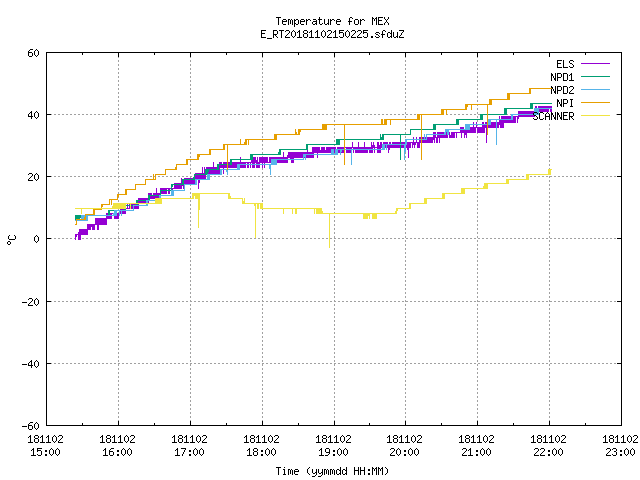This screenshot has width=640, height=480.
Task: Click the NPI legend label
Action: pyautogui.click(x=565, y=103)
